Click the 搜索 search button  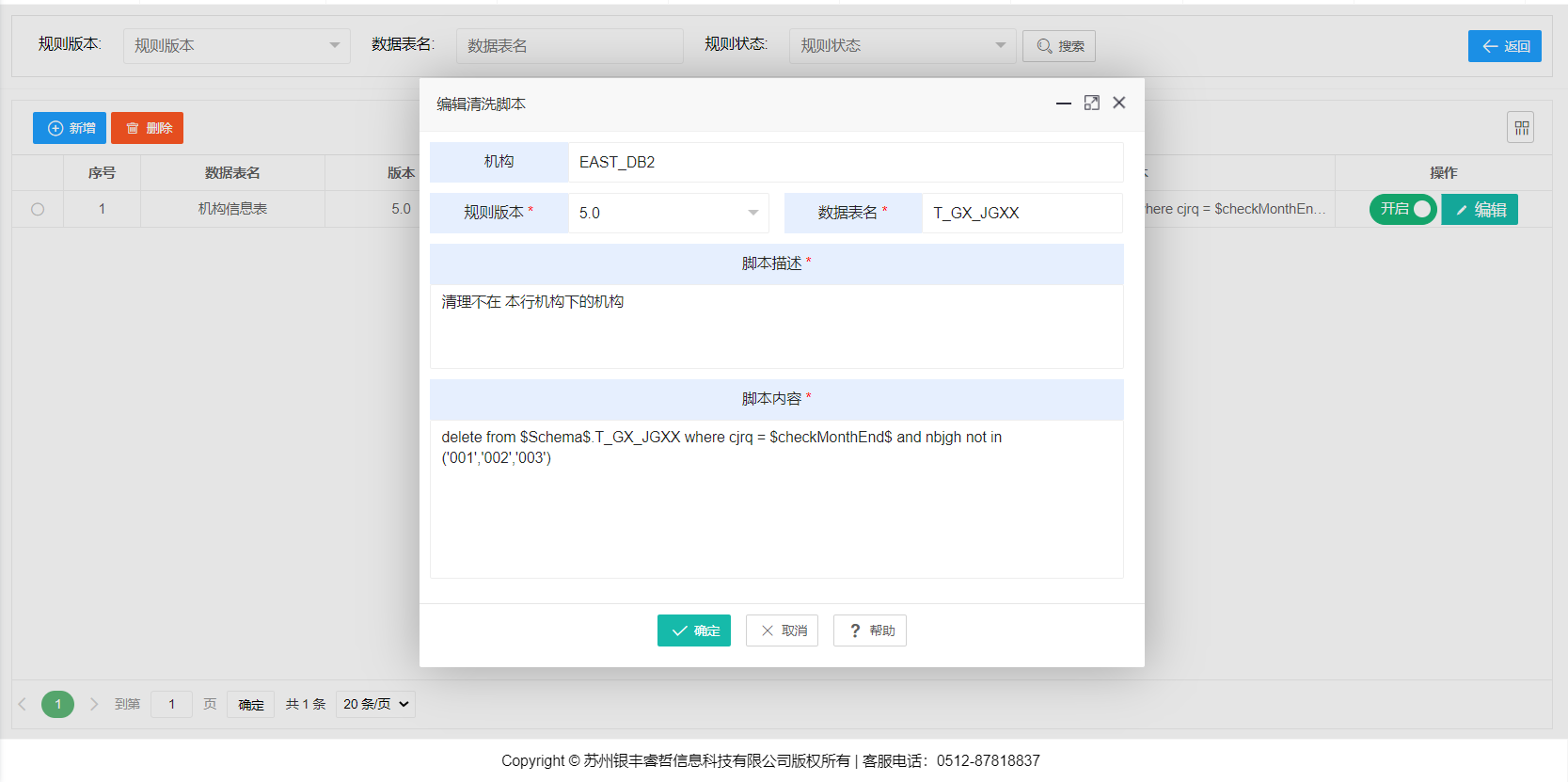click(x=1059, y=46)
